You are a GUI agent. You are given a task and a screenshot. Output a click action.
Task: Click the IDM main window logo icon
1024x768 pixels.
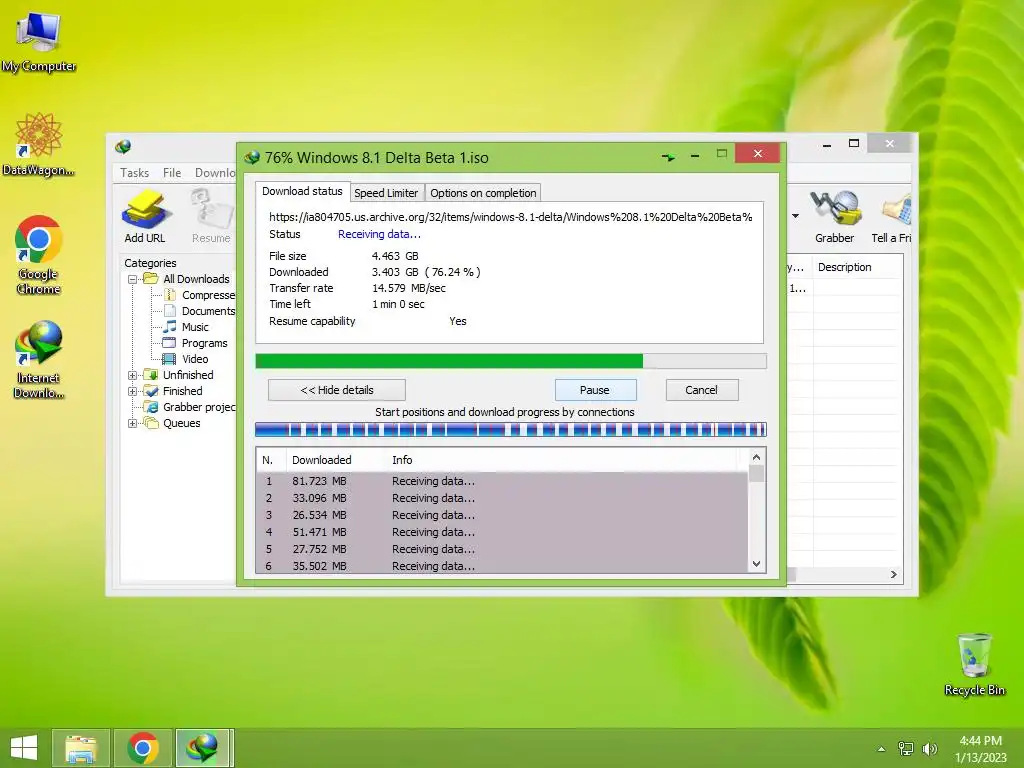(x=123, y=146)
